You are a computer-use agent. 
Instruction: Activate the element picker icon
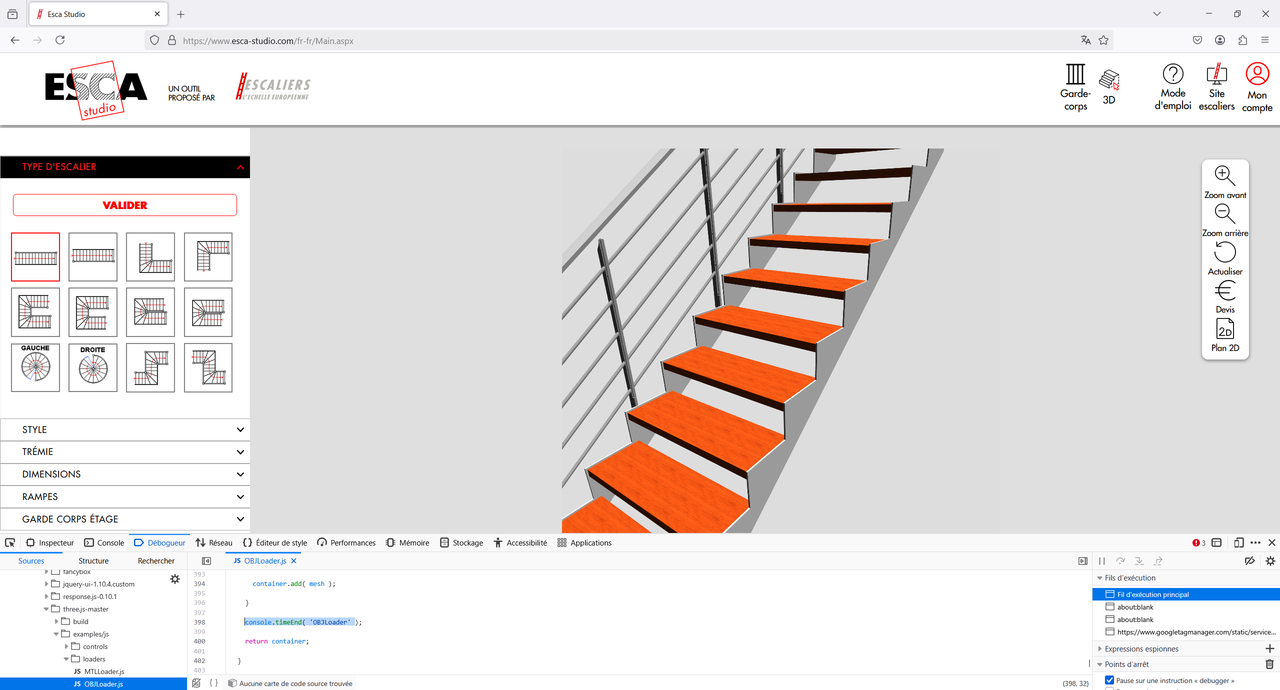click(10, 543)
